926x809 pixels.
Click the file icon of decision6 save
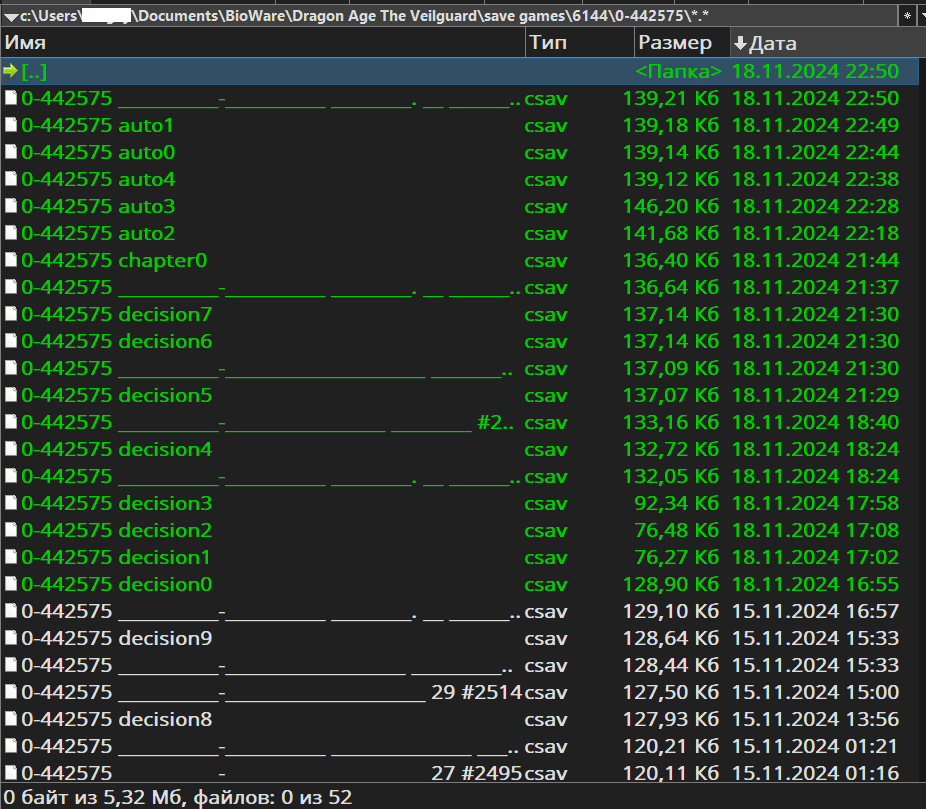[11, 341]
